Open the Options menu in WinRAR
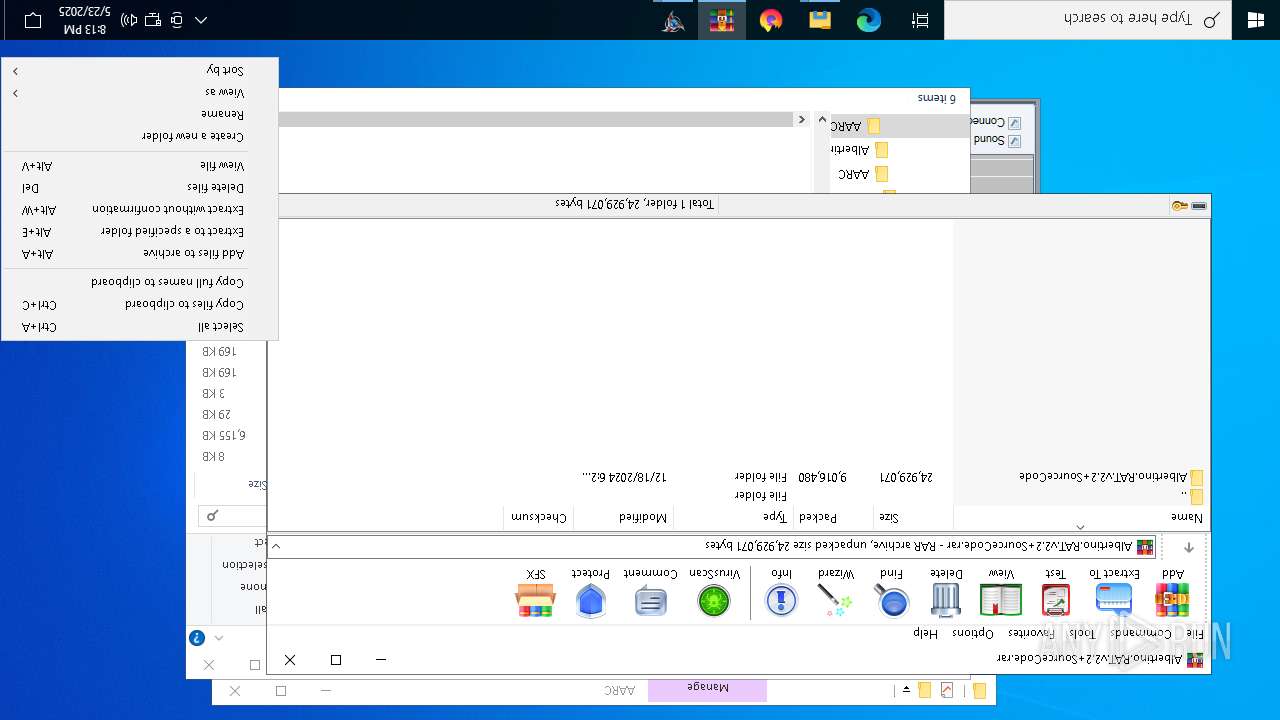 [973, 633]
